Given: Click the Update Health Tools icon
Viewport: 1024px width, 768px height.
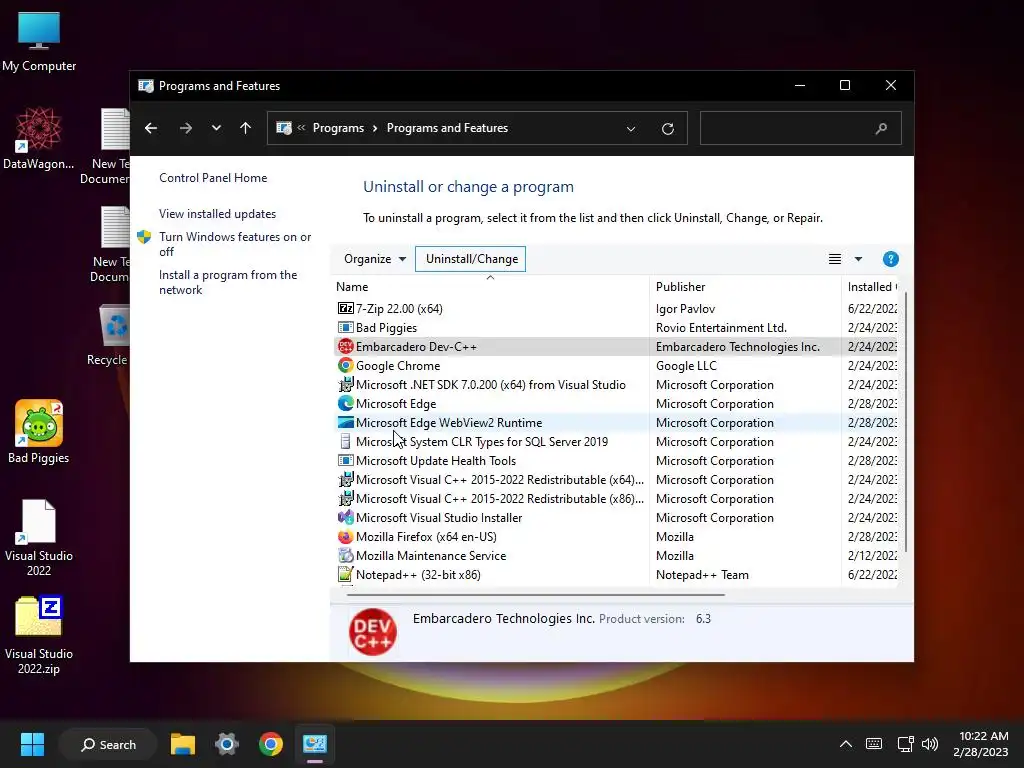Looking at the screenshot, I should (x=345, y=460).
